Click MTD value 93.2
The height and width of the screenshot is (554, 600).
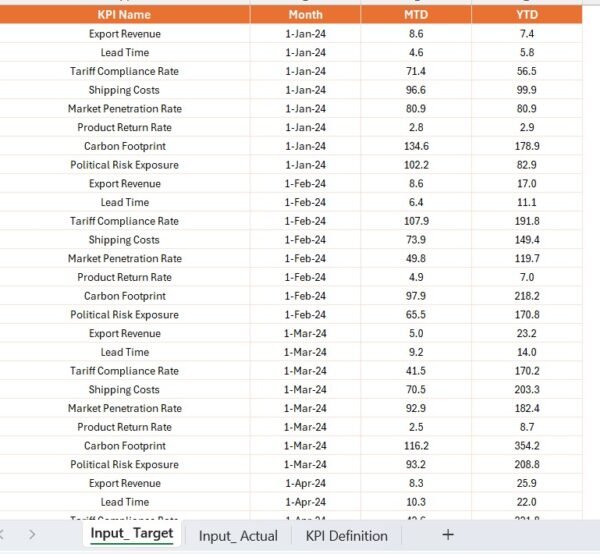pos(416,465)
